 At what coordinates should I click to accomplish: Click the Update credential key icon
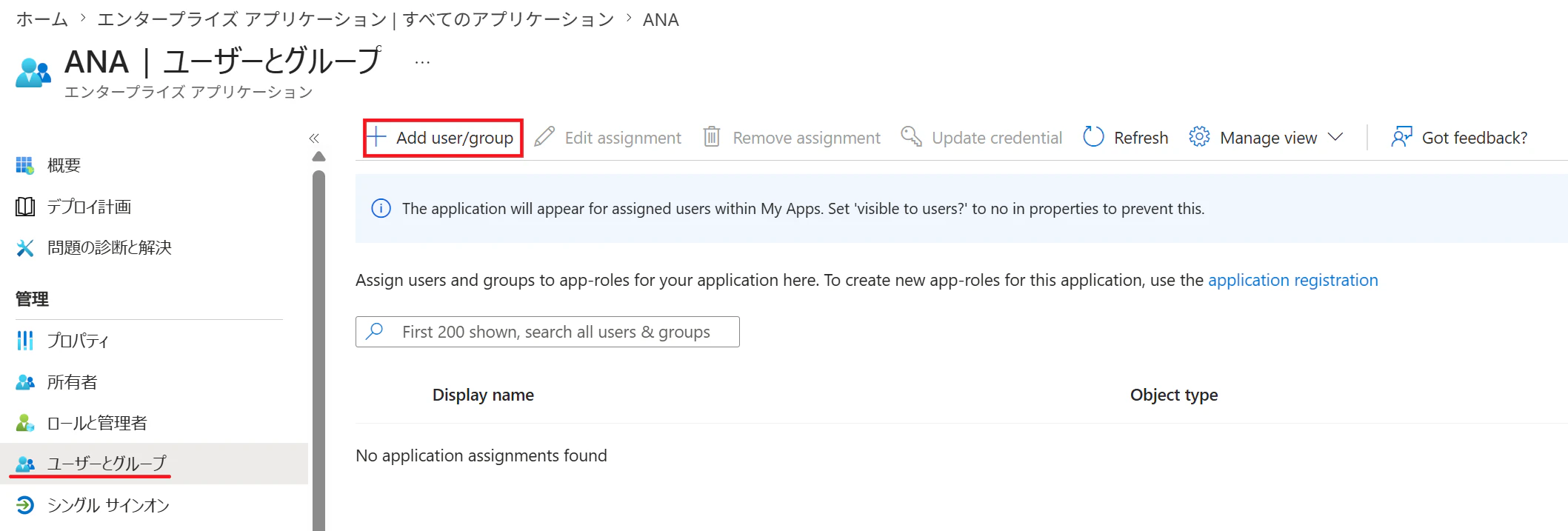click(911, 137)
